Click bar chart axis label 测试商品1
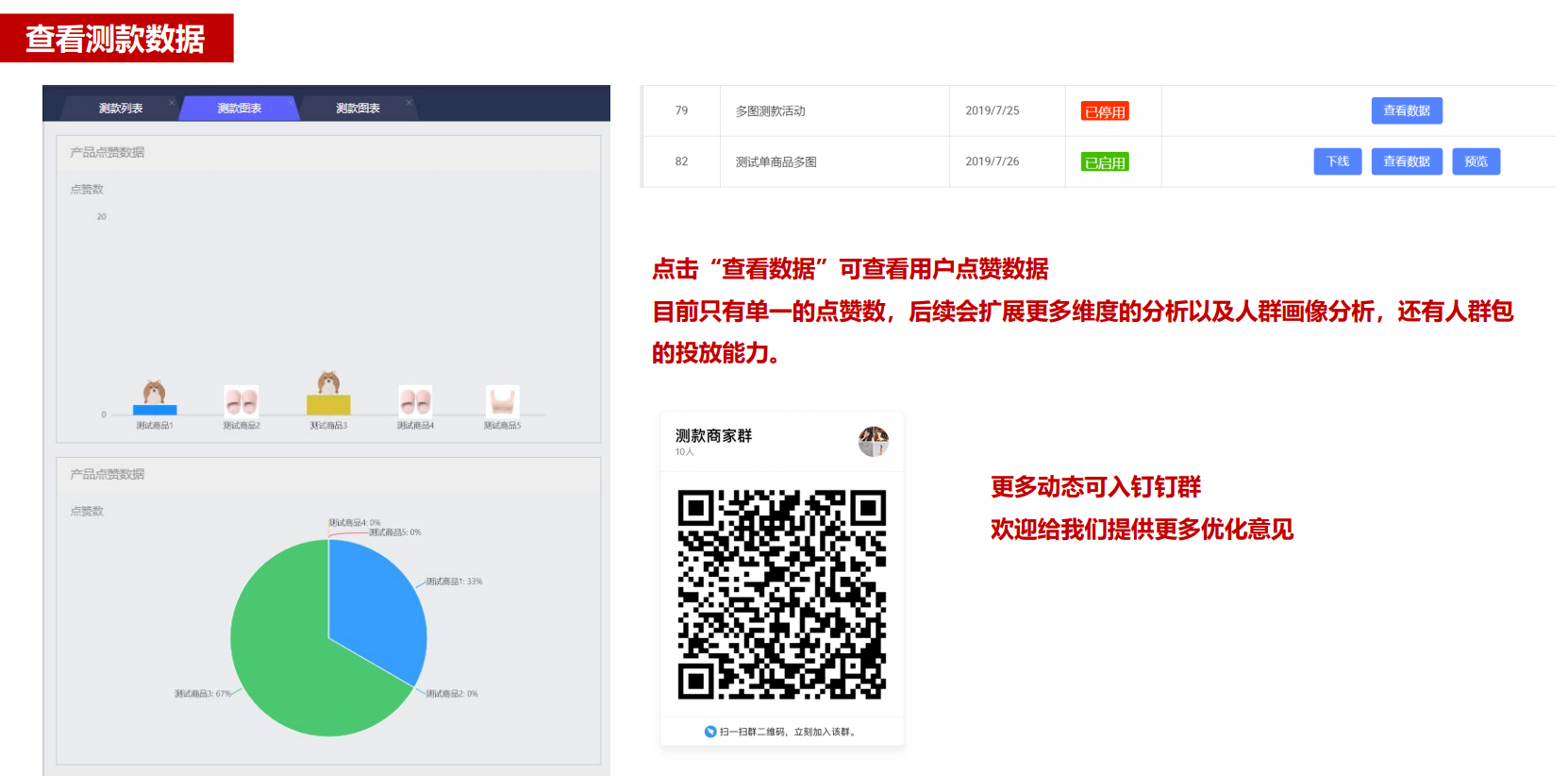Image resolution: width=1568 pixels, height=776 pixels. click(x=155, y=426)
